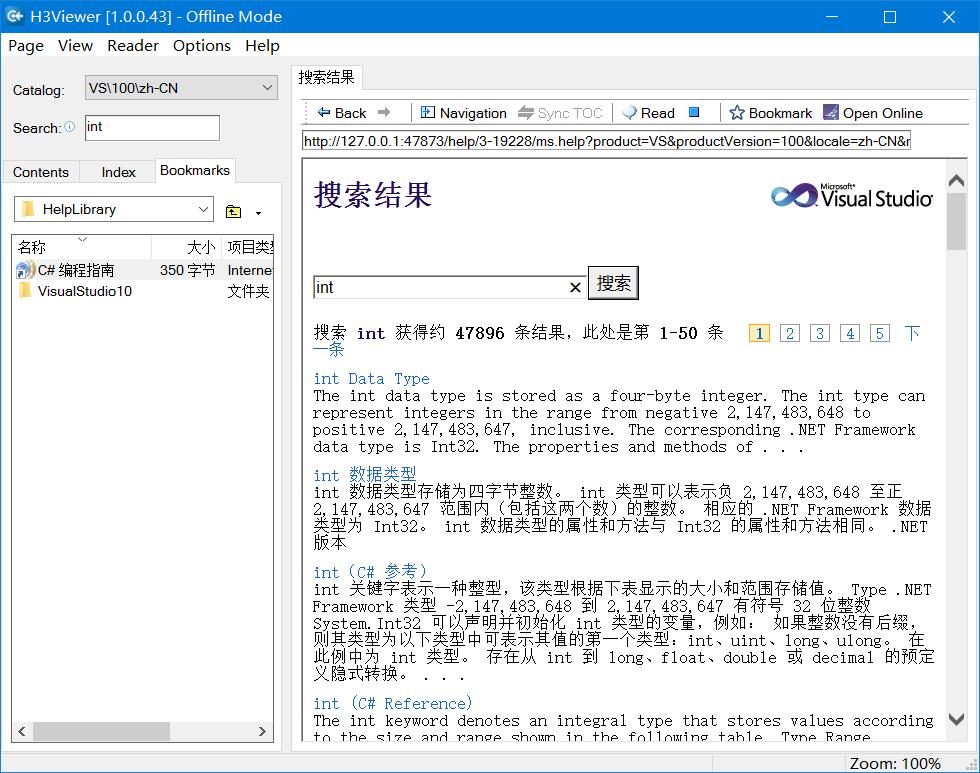Click the forward arrow in the toolbar
980x773 pixels.
pyautogui.click(x=384, y=112)
